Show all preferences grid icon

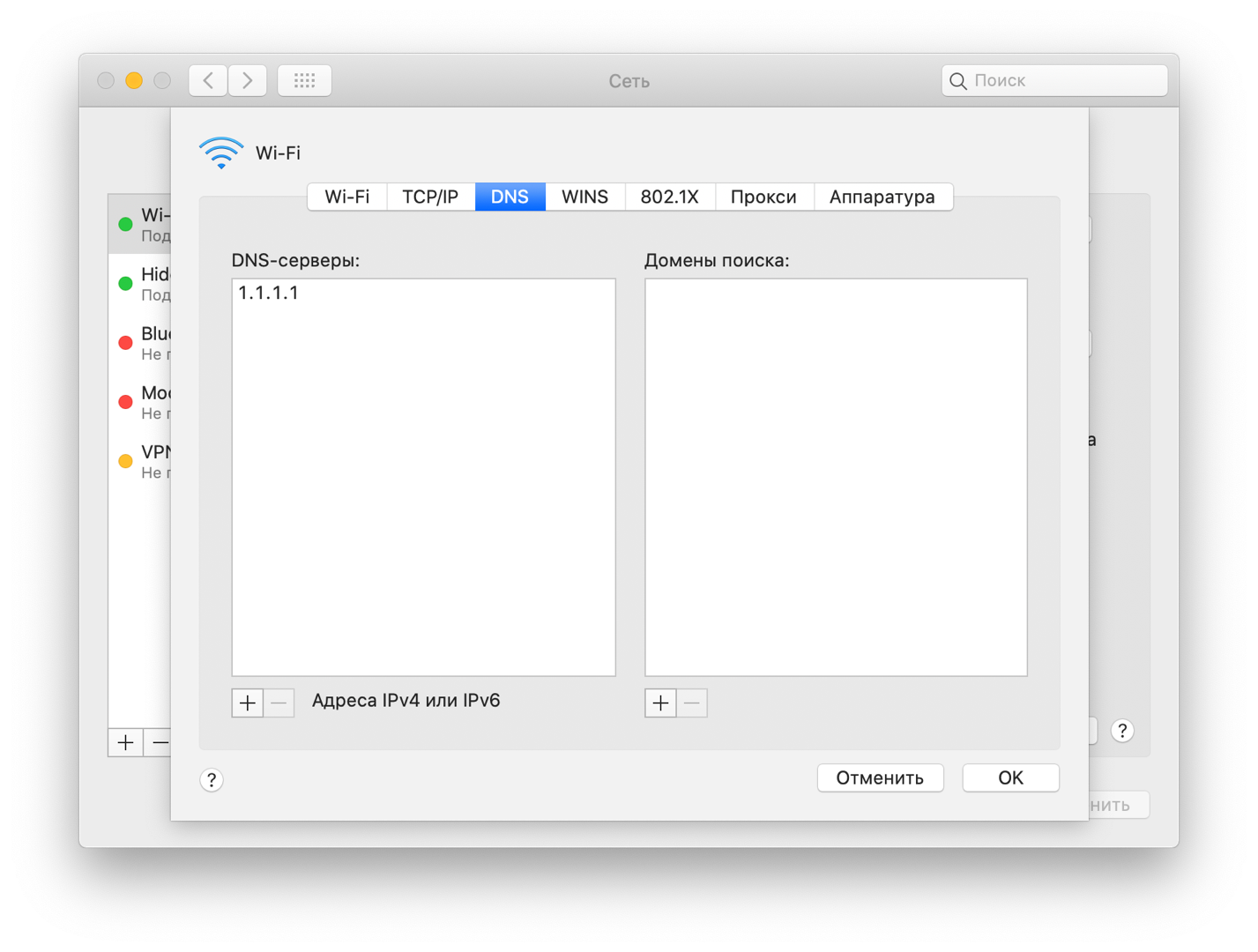[304, 80]
